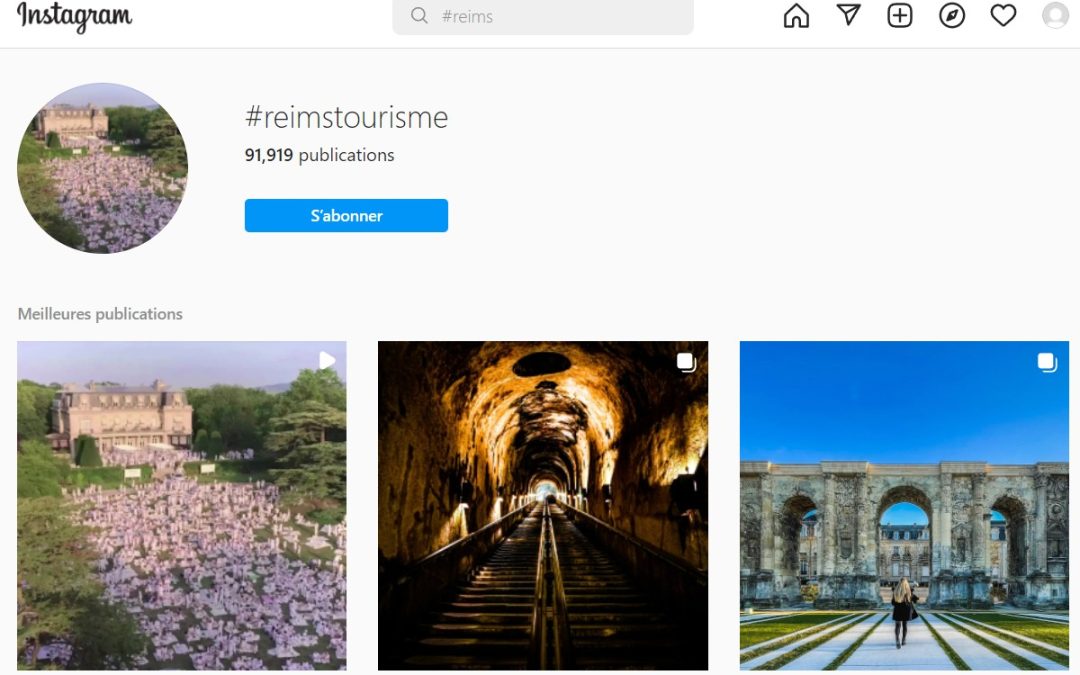The image size is (1080, 675).
Task: Click the carousel icon on the arch photo post
Action: (1048, 363)
